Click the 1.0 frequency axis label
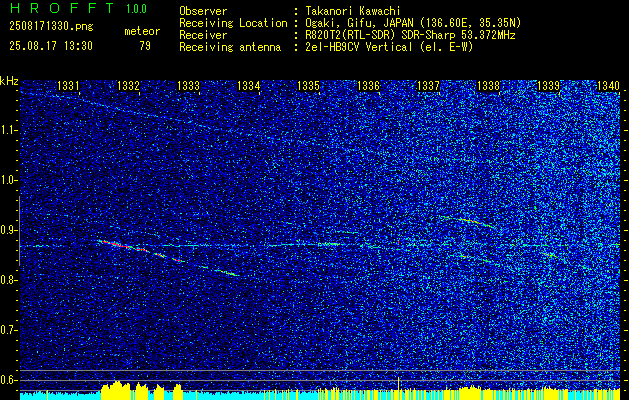The image size is (629, 400). [8, 180]
